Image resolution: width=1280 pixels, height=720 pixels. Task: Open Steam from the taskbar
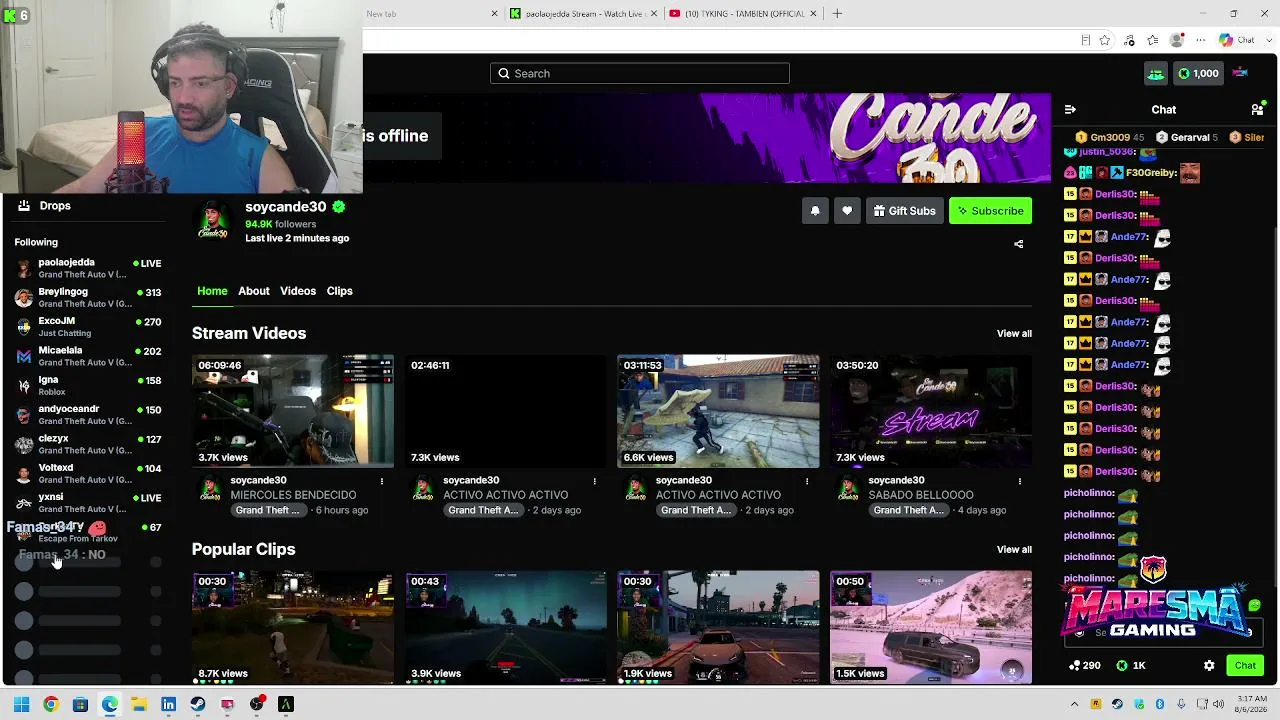(198, 705)
